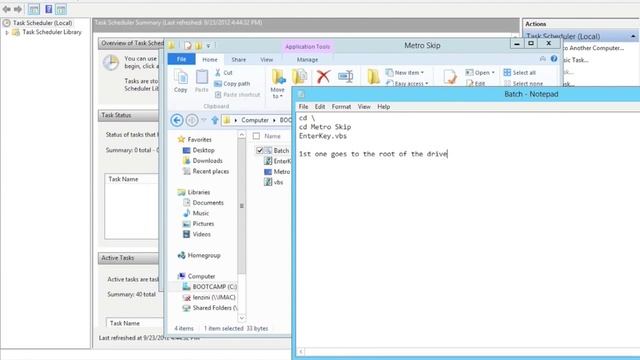Viewport: 640px width, 360px height.
Task: Open Notepad View menu
Action: tap(364, 107)
